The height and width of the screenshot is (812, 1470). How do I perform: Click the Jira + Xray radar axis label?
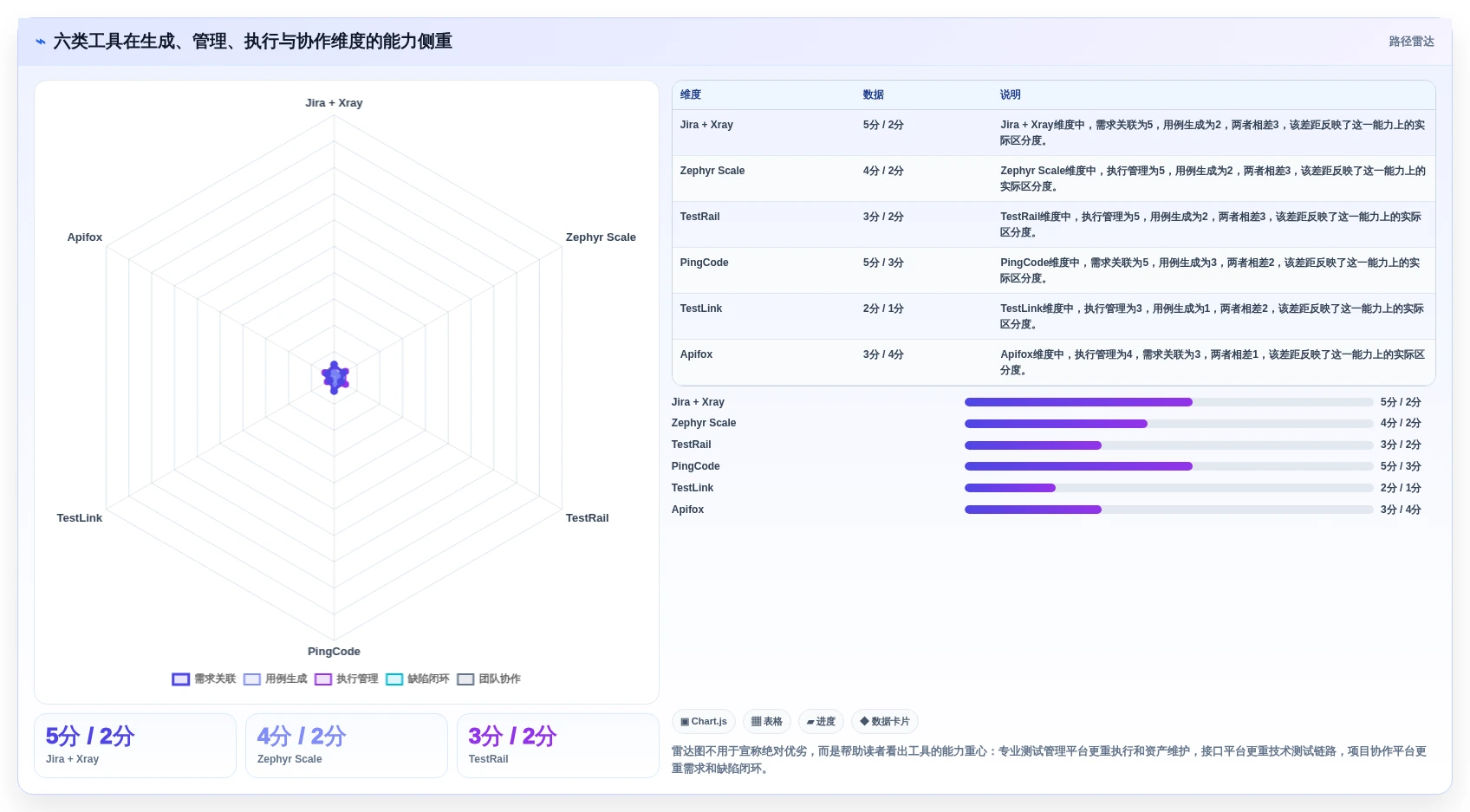click(x=334, y=103)
